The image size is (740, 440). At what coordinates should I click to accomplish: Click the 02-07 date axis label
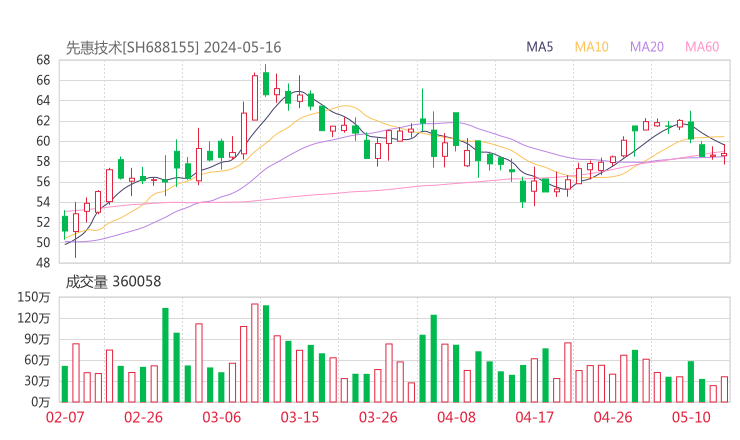click(x=65, y=417)
